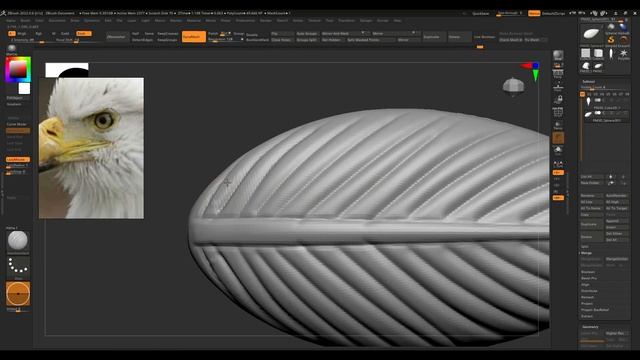
Task: Toggle the DetectEdges option
Action: point(142,40)
